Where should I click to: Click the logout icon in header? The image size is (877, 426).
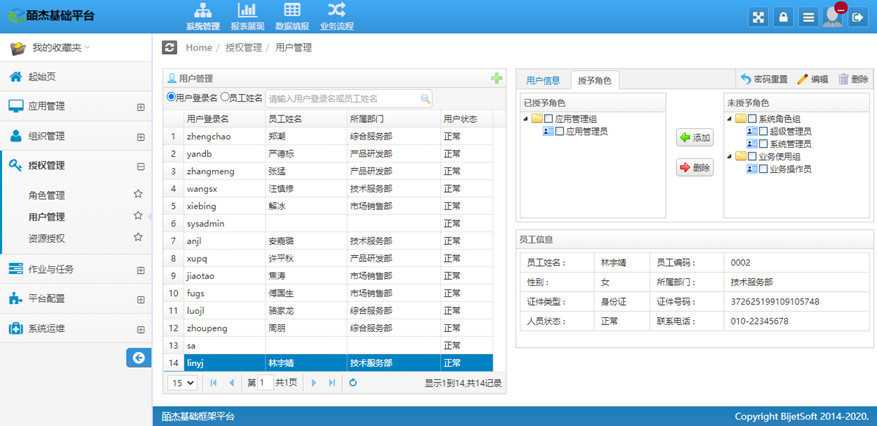(x=857, y=18)
